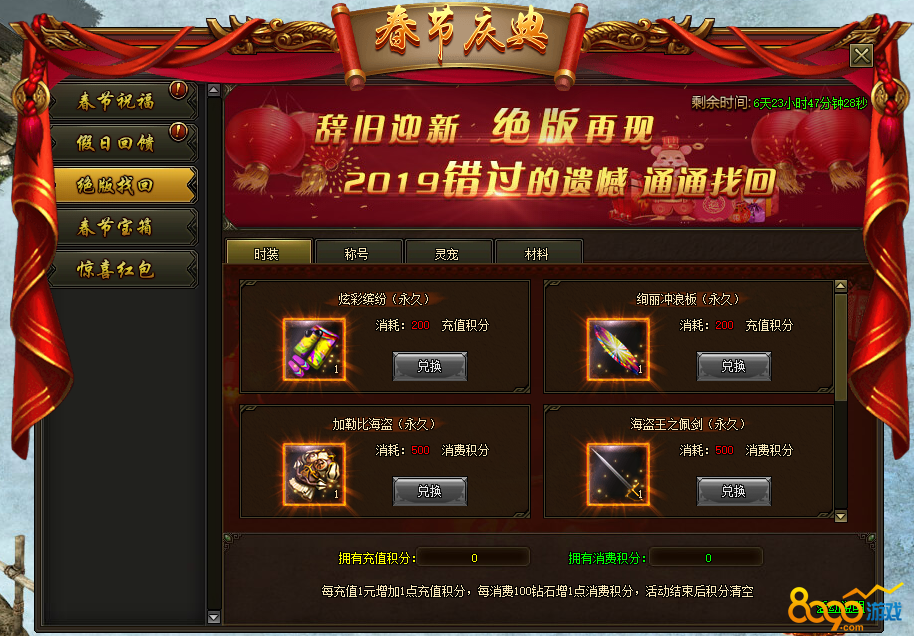Redeem 海盗王之佩剑 using 兑换 button
Image resolution: width=914 pixels, height=636 pixels.
[x=734, y=491]
